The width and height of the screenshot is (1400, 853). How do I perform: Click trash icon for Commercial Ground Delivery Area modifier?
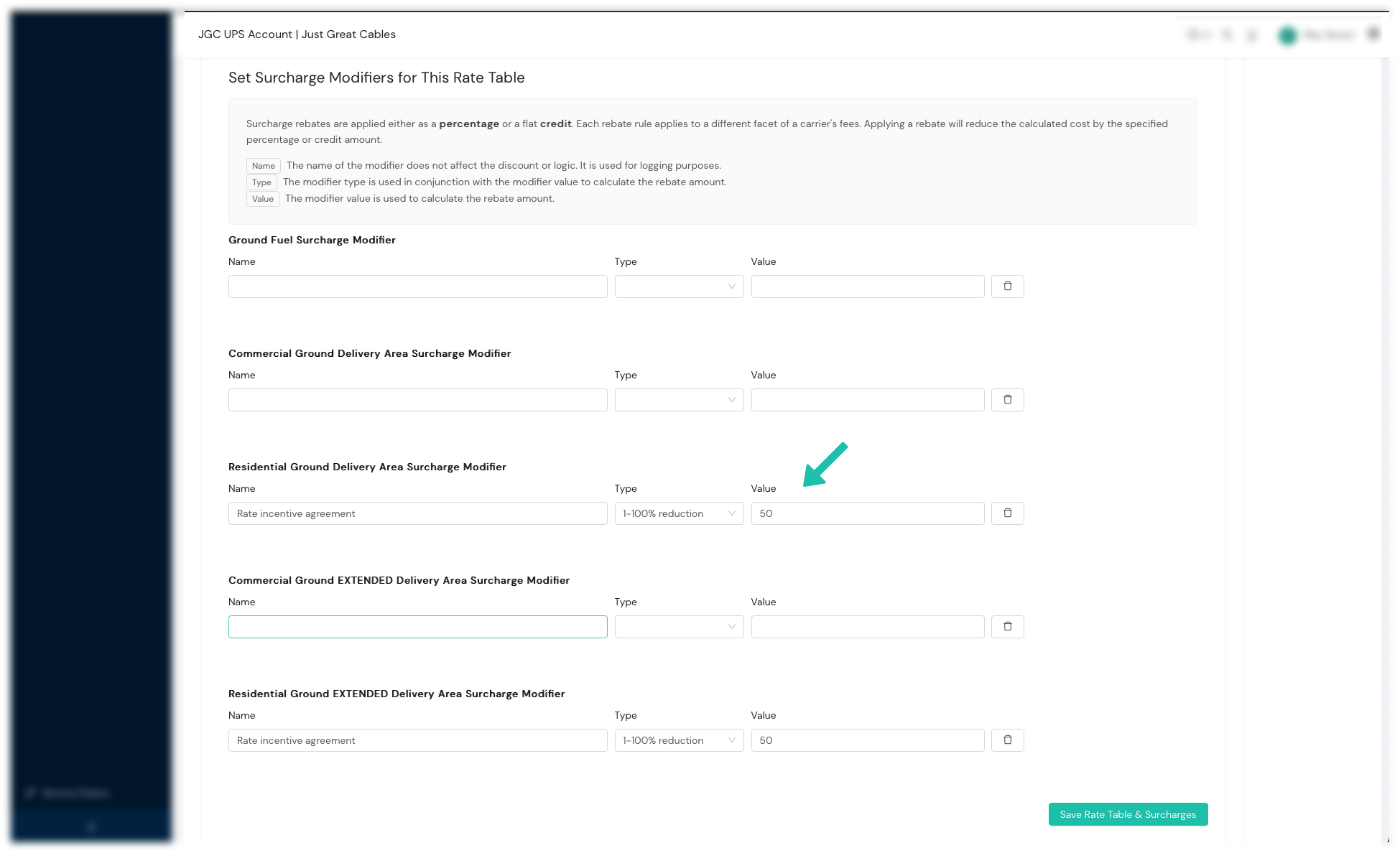coord(1007,400)
